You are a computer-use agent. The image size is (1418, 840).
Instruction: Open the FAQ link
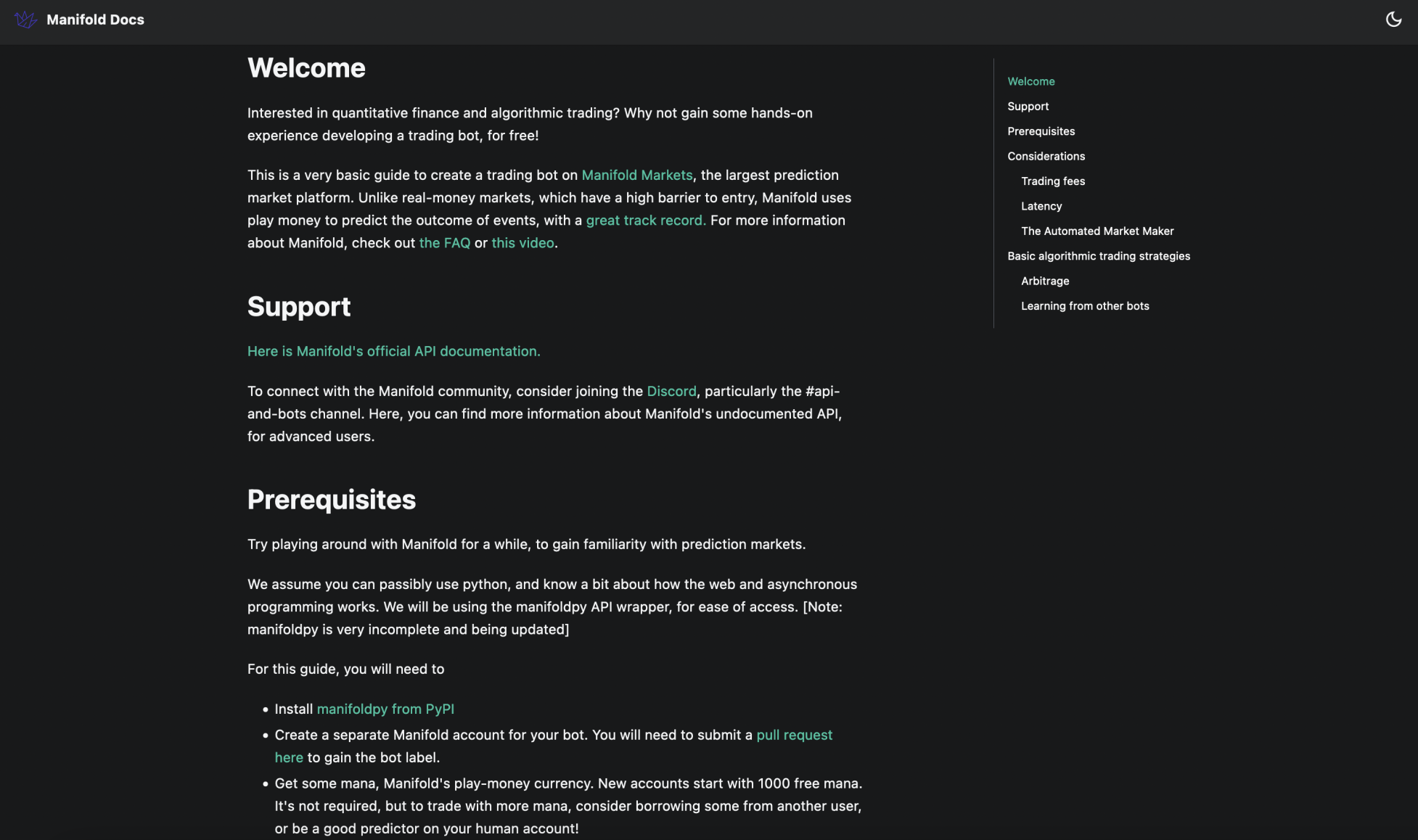click(445, 242)
